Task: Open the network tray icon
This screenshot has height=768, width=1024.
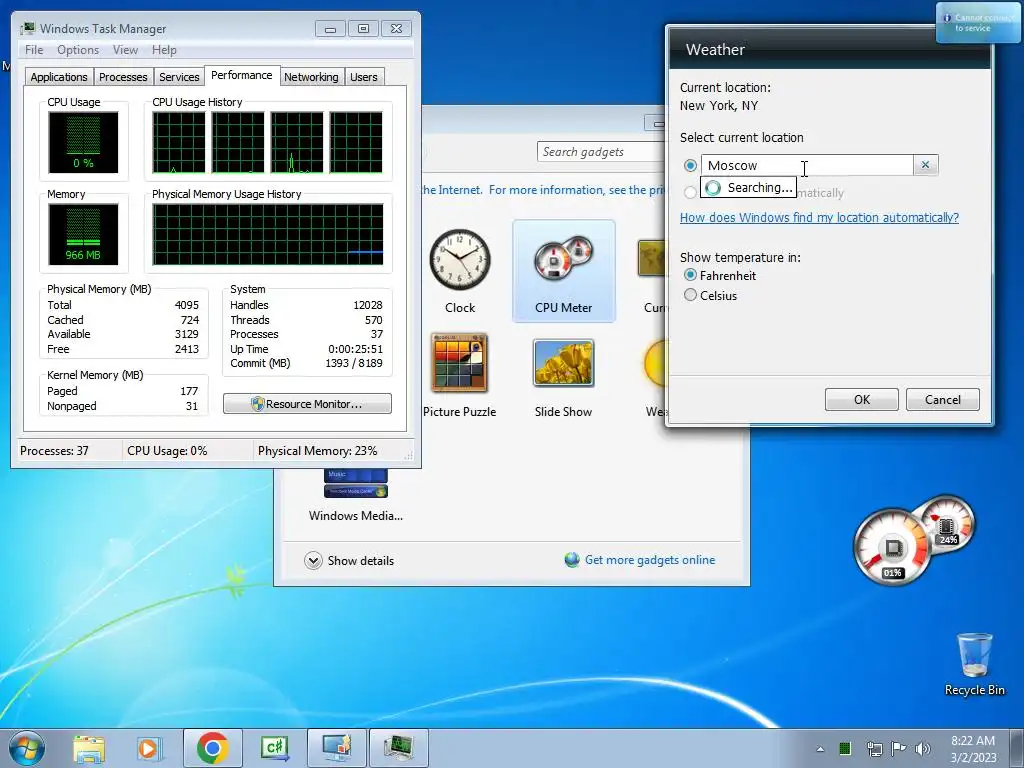Action: pos(874,748)
